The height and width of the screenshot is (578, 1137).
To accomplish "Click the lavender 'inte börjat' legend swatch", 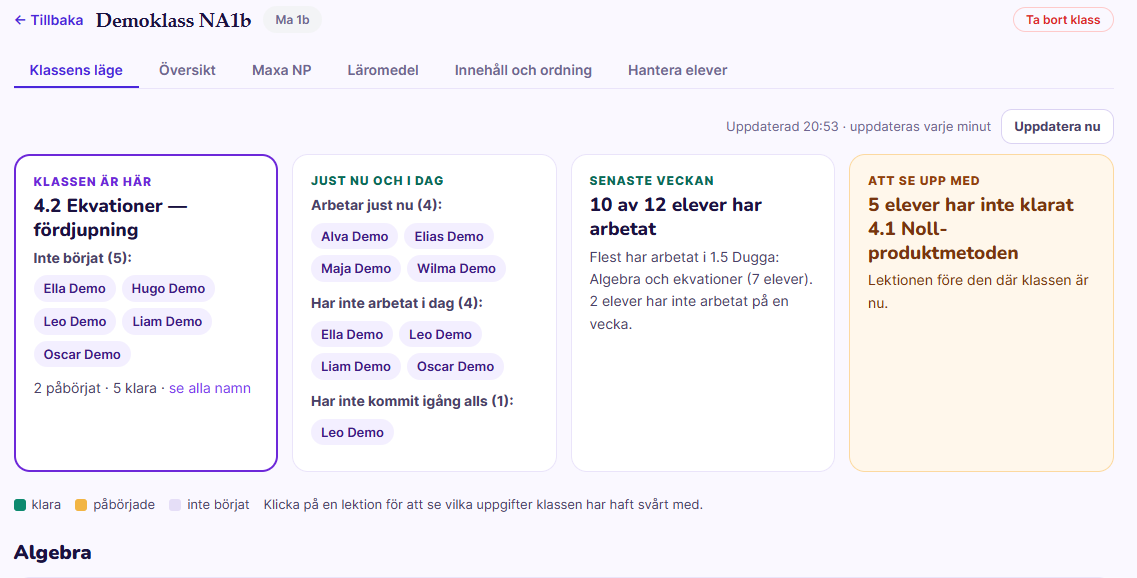I will (x=175, y=505).
